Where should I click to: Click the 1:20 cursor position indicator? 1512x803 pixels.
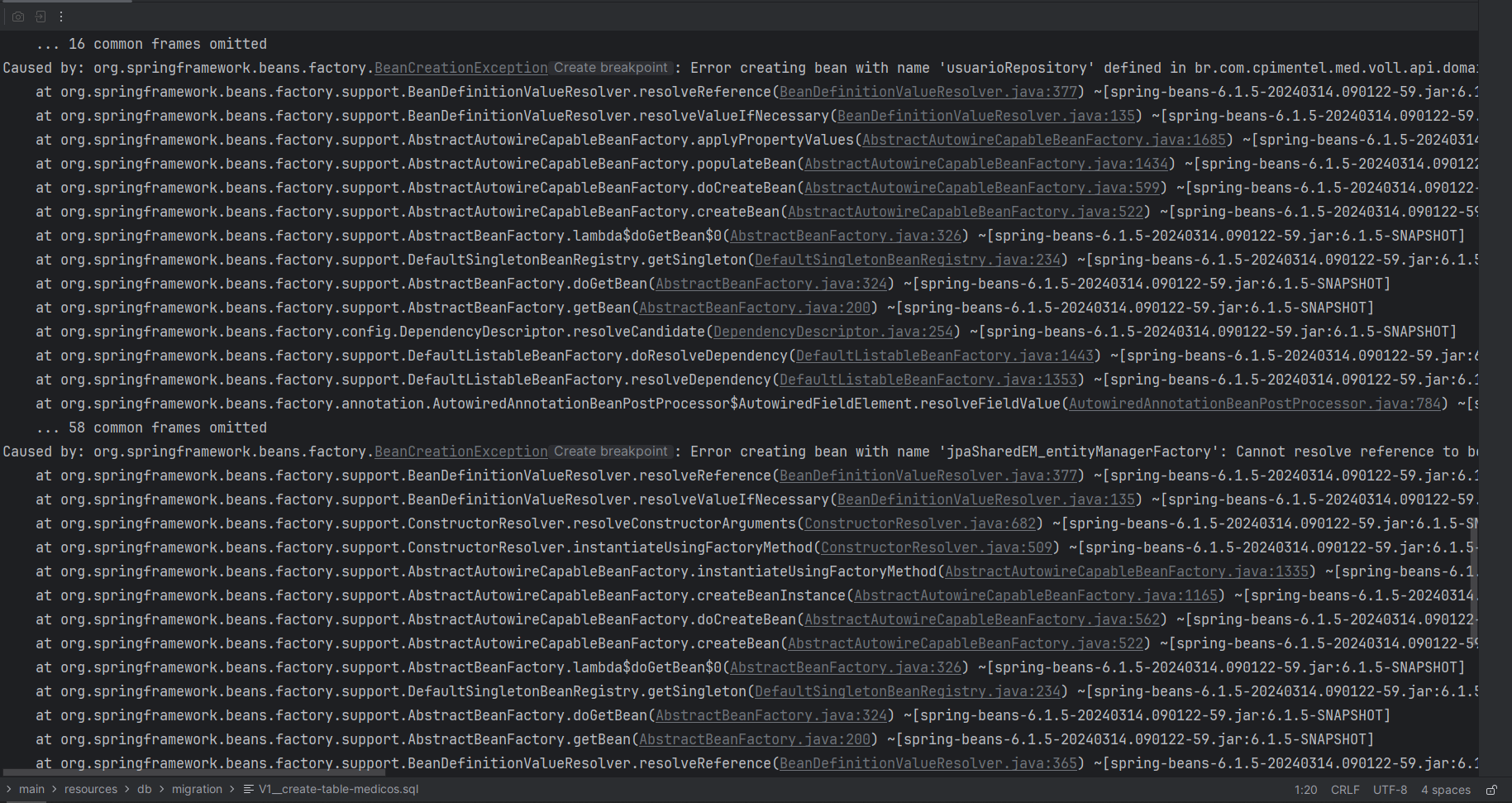[x=1305, y=790]
